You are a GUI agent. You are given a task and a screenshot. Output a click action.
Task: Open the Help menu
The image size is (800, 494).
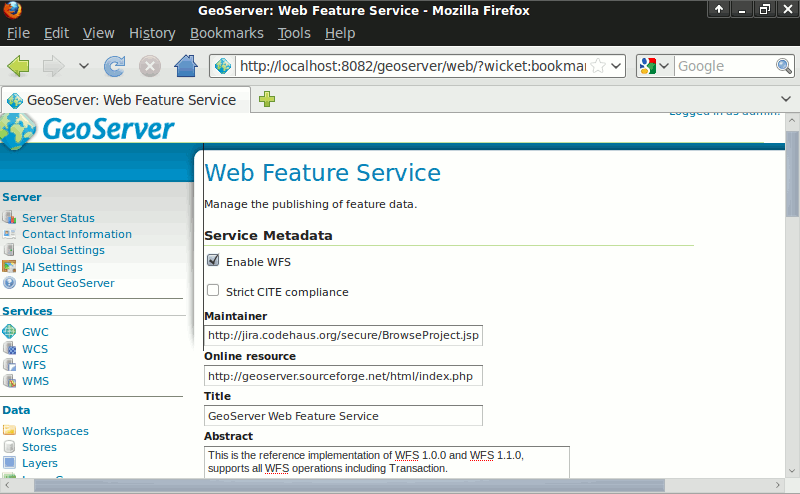click(340, 33)
